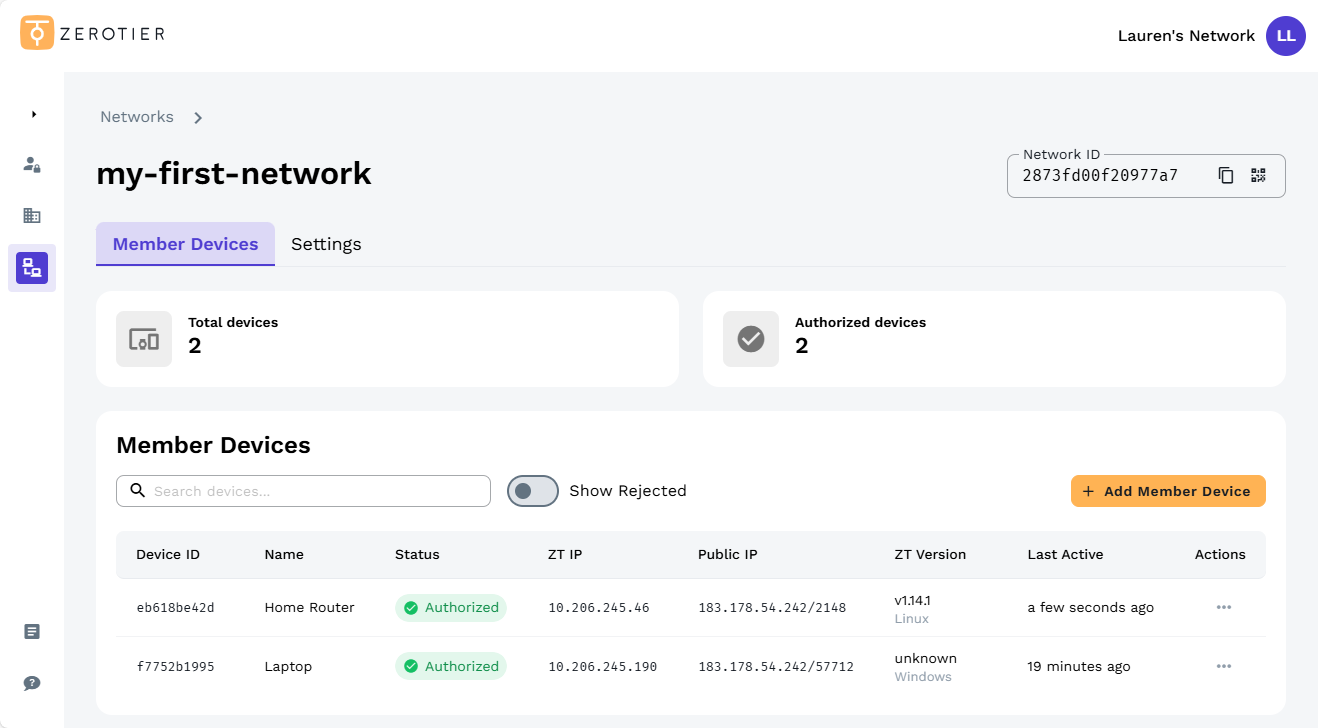Viewport: 1318px width, 728px height.
Task: Open actions menu for Home Router
Action: pos(1223,607)
